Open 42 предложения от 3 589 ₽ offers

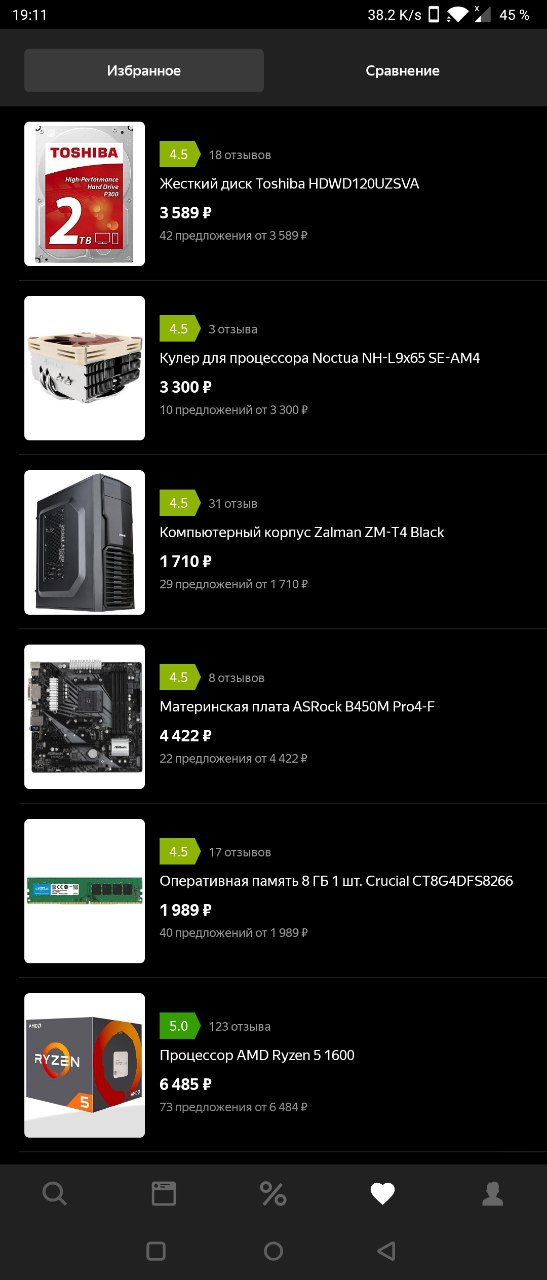point(234,236)
